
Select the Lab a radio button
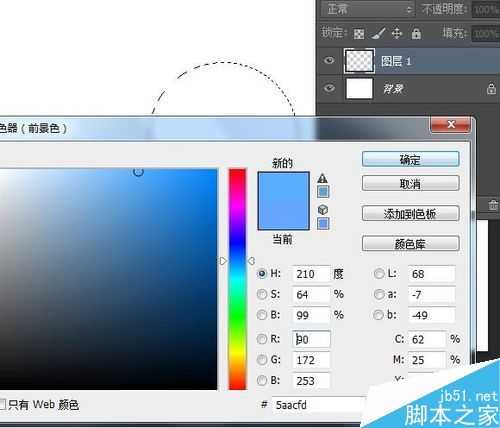point(379,294)
